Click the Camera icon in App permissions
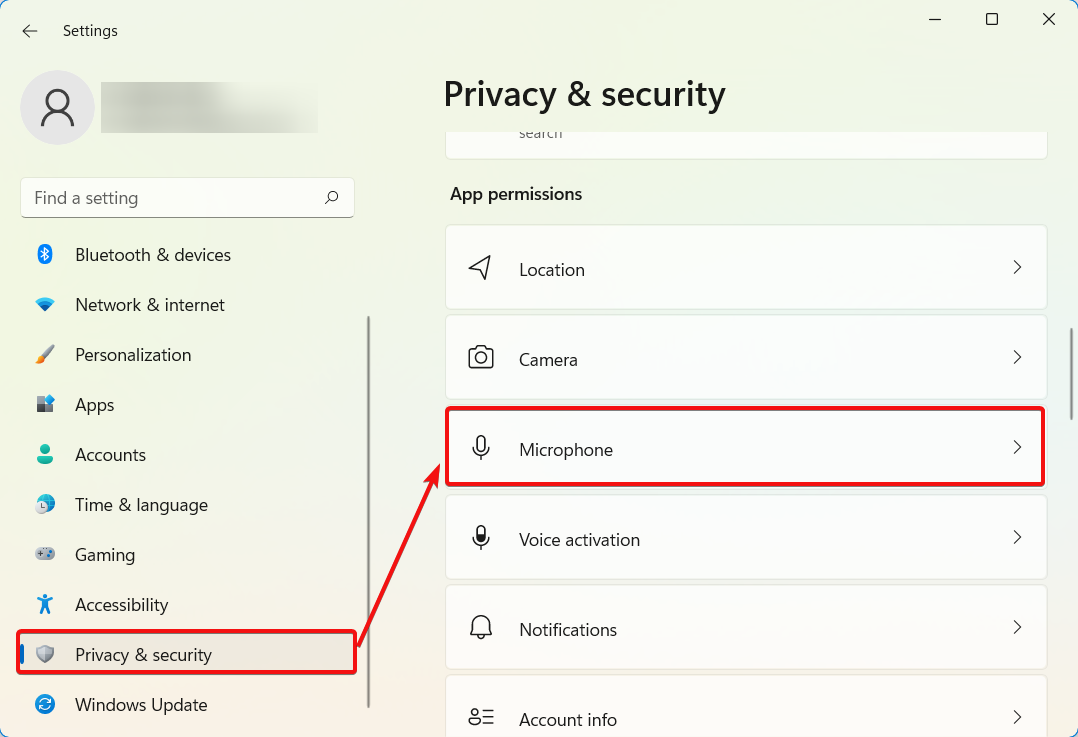The height and width of the screenshot is (737, 1078). (x=481, y=358)
